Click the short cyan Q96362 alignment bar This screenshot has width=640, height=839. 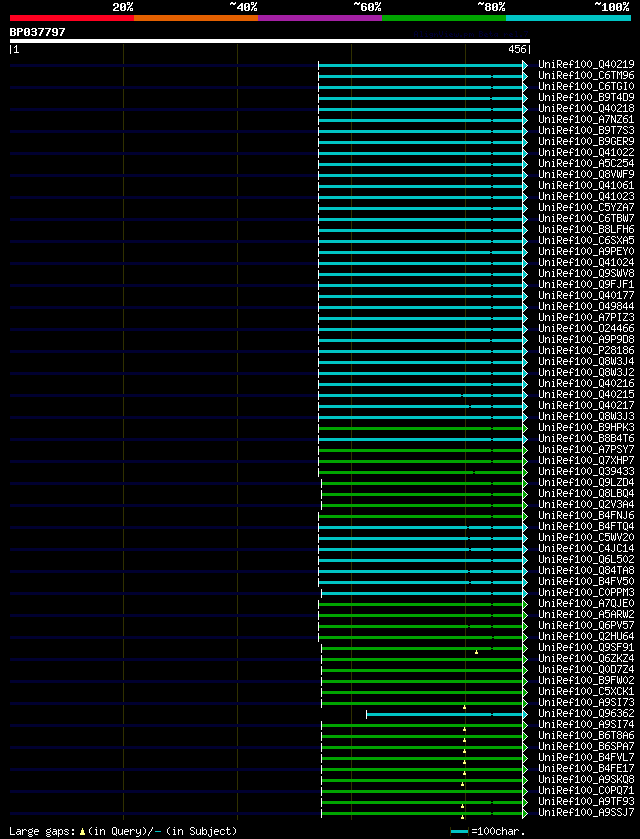444,714
